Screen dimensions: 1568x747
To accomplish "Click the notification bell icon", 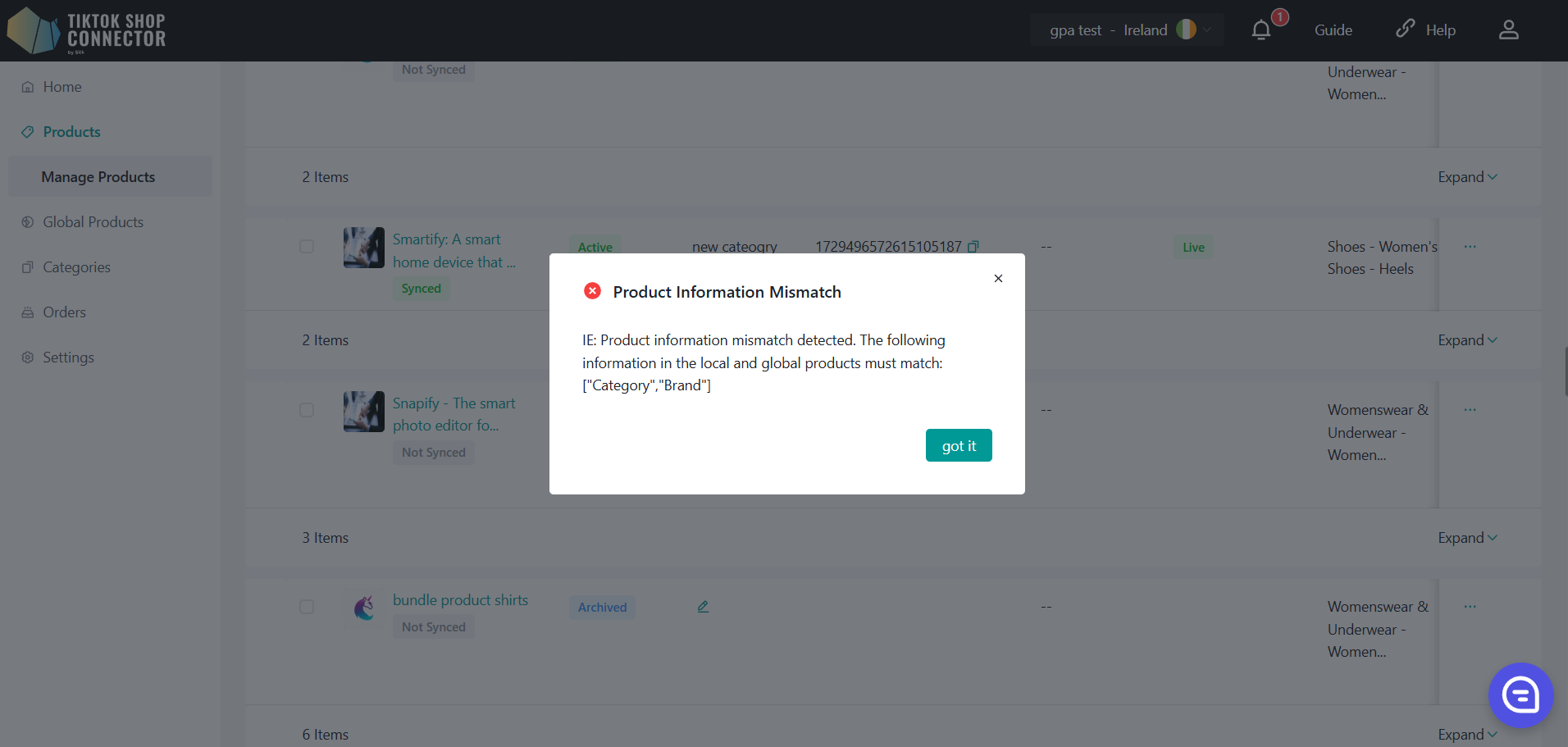I will tap(1261, 30).
